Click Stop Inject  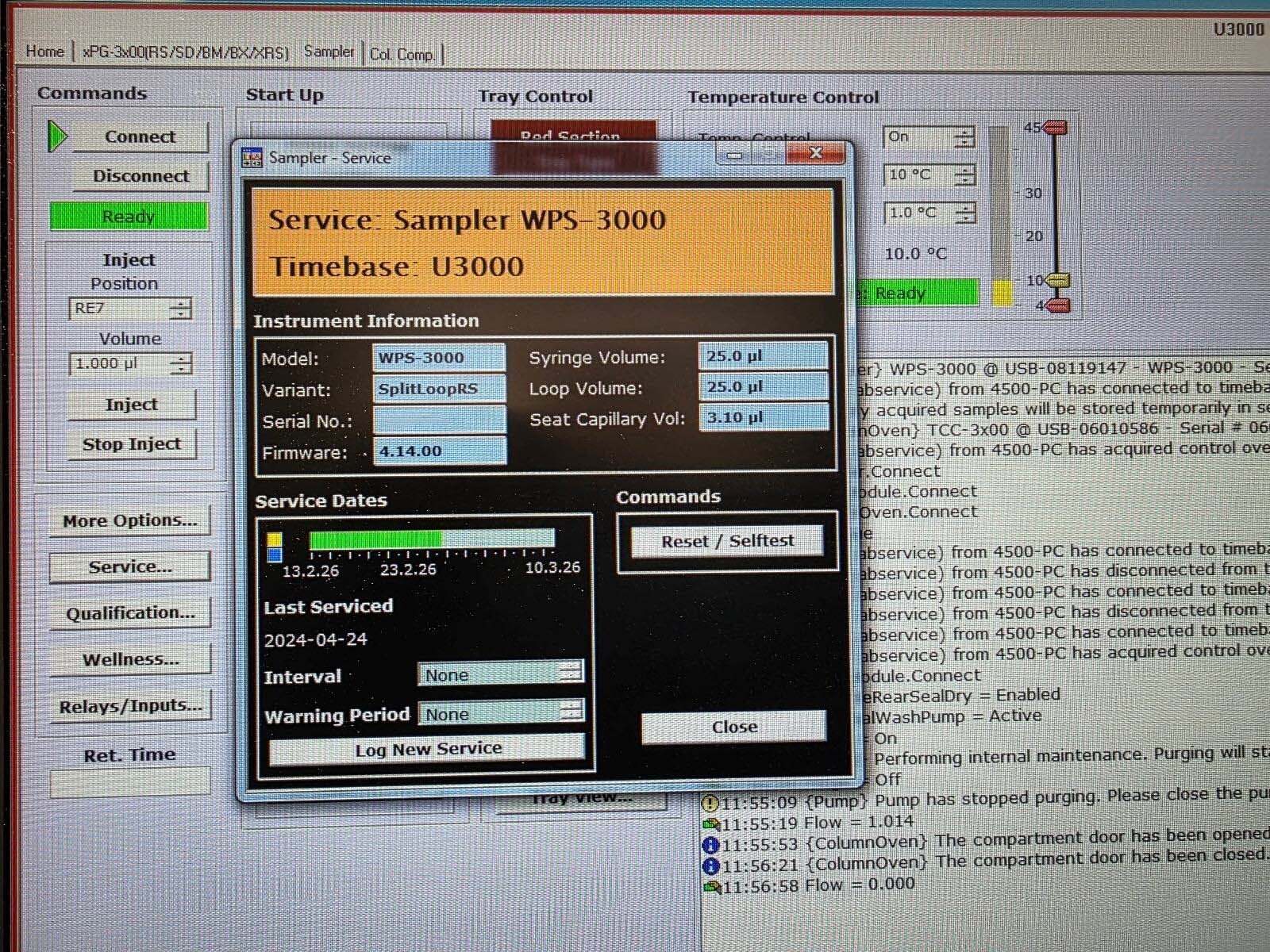tap(132, 444)
